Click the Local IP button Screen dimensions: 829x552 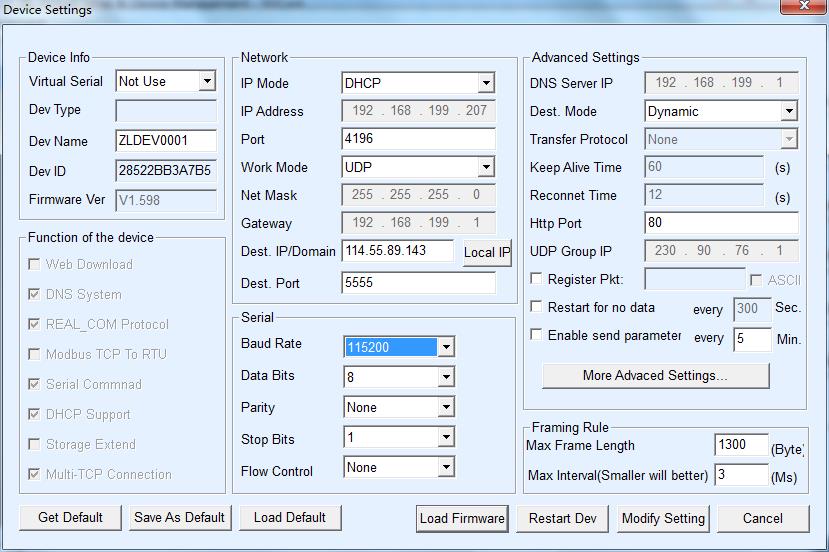[x=487, y=253]
